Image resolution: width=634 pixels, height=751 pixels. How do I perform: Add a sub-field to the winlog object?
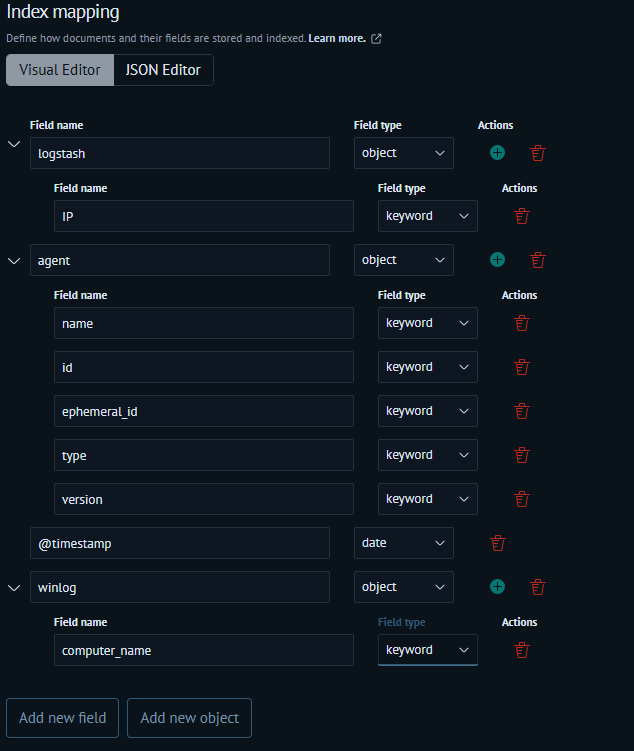click(x=498, y=587)
